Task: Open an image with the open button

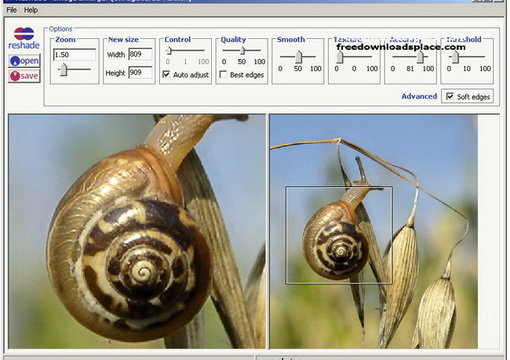Action: [24, 61]
